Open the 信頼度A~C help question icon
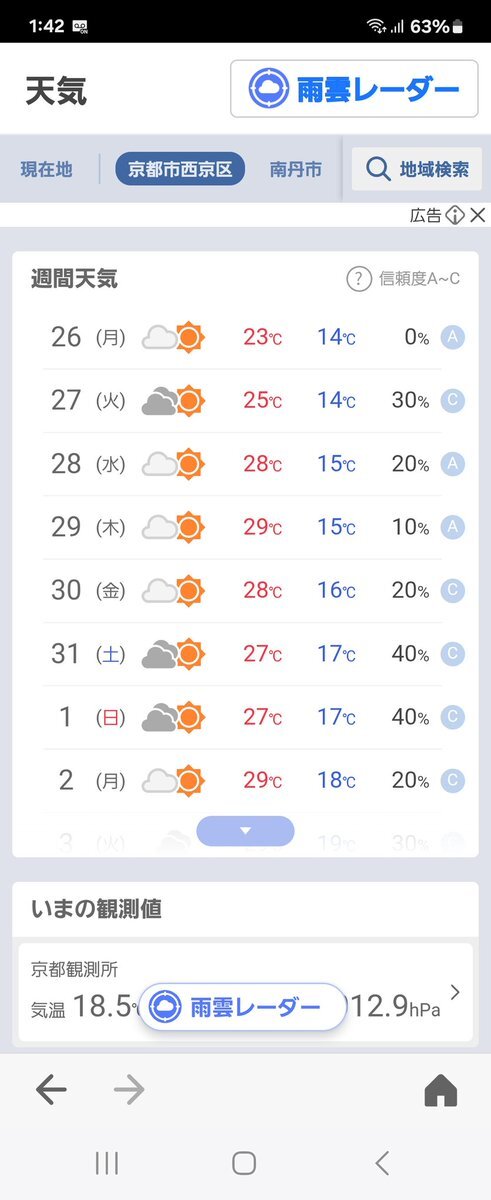 [x=359, y=279]
